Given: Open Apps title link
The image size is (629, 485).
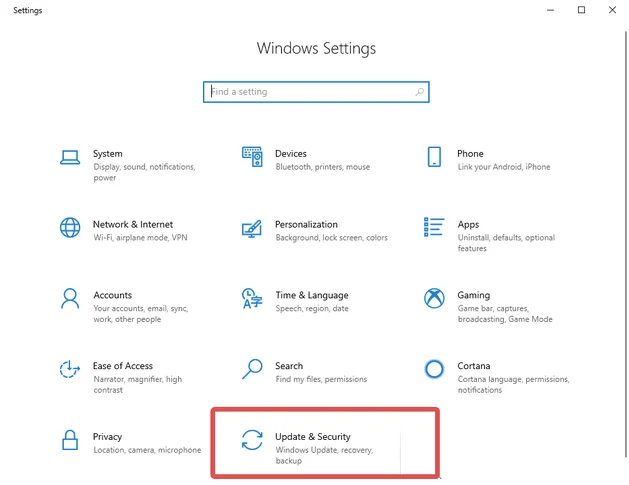Looking at the screenshot, I should click(468, 225).
